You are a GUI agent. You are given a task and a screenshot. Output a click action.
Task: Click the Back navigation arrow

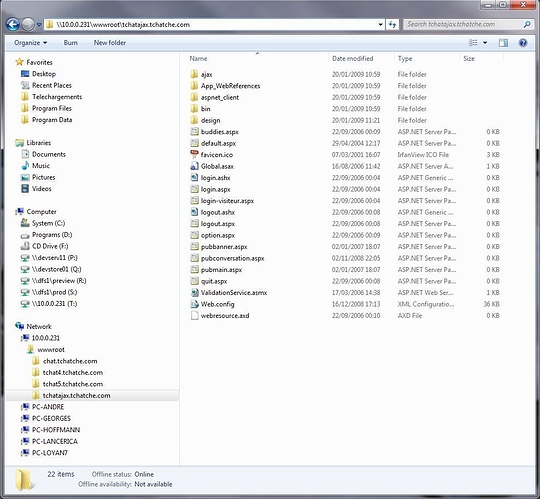click(13, 24)
